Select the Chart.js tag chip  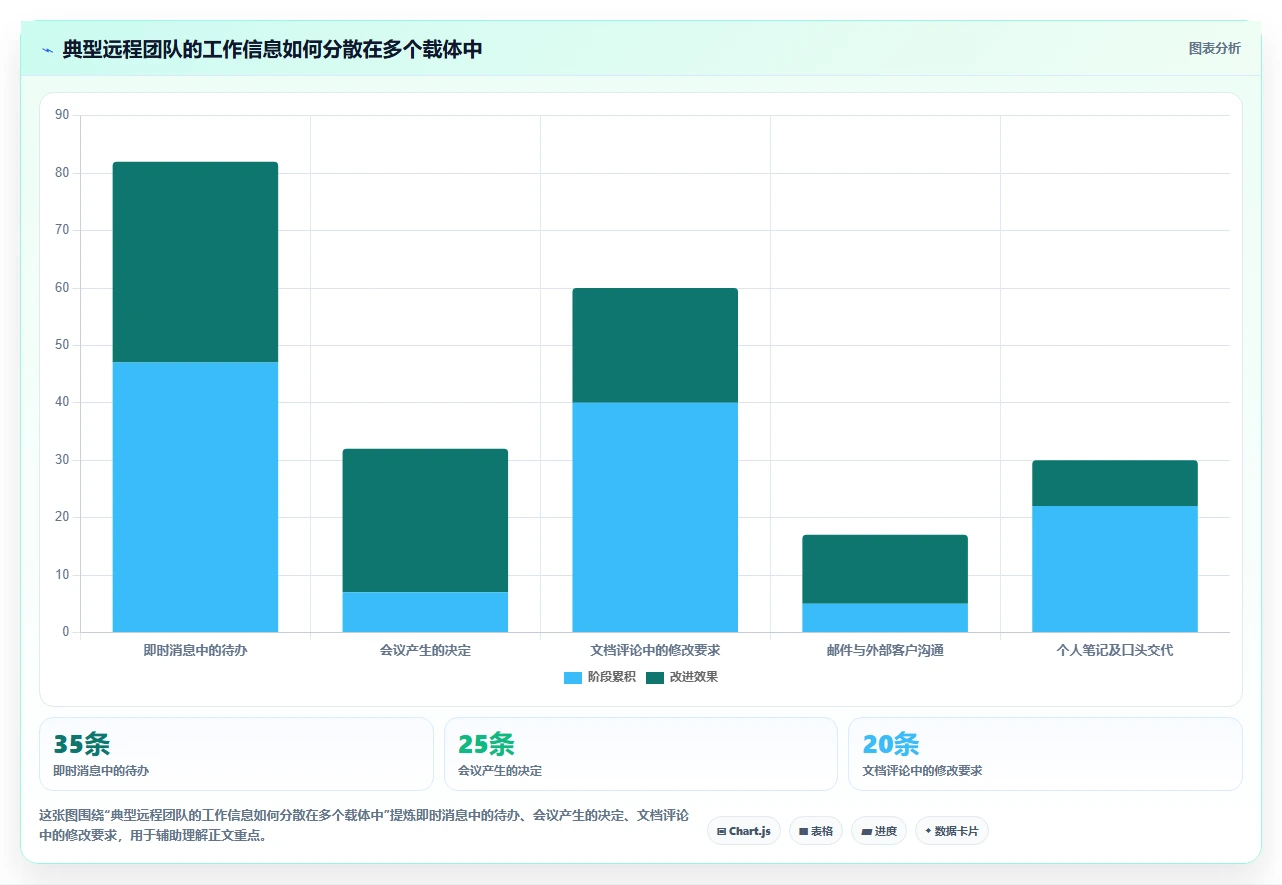click(x=744, y=831)
